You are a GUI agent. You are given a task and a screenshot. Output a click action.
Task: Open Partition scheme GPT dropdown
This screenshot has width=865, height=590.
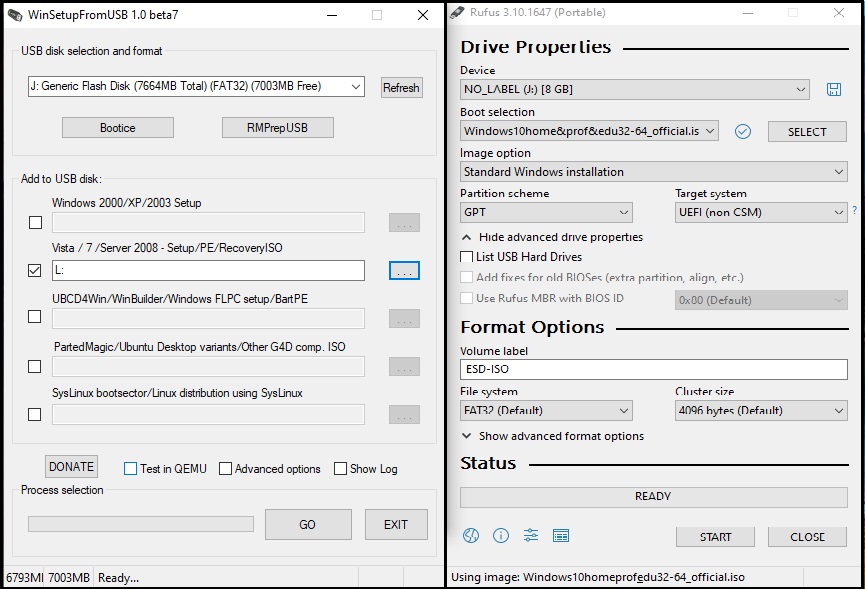(x=546, y=212)
